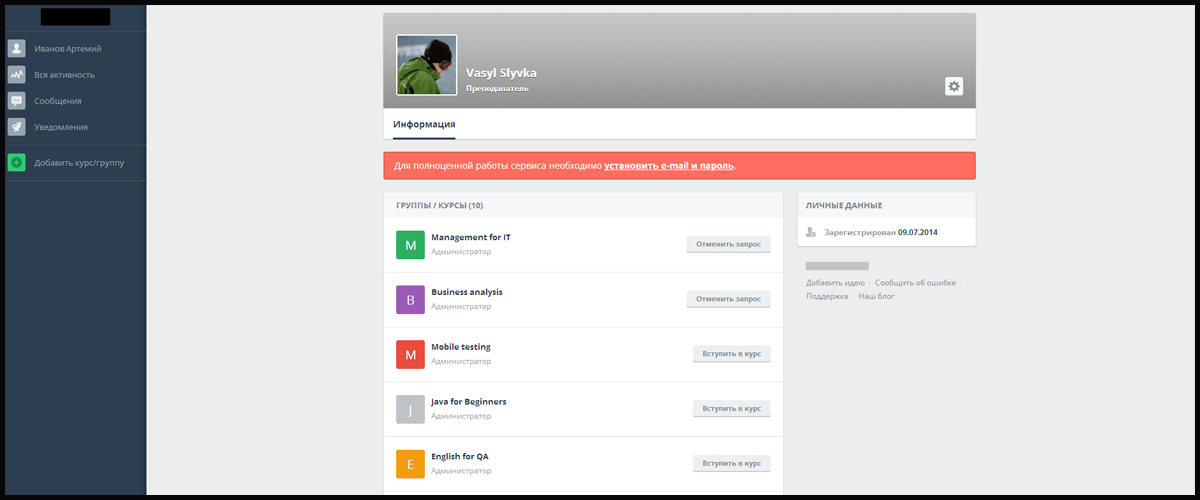Click the green M Management for IT icon
This screenshot has width=1200, height=500.
(410, 244)
